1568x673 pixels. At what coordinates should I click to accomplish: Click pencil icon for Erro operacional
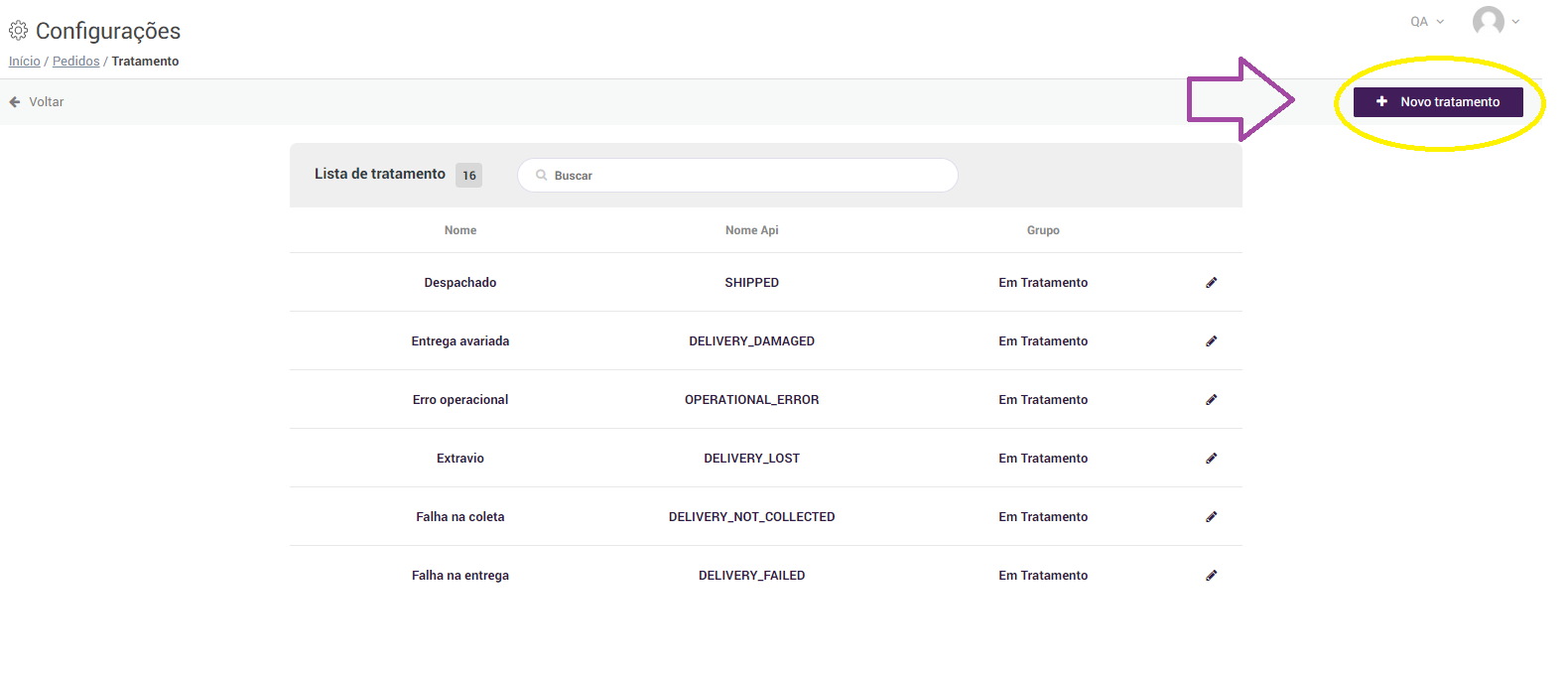pyautogui.click(x=1211, y=400)
